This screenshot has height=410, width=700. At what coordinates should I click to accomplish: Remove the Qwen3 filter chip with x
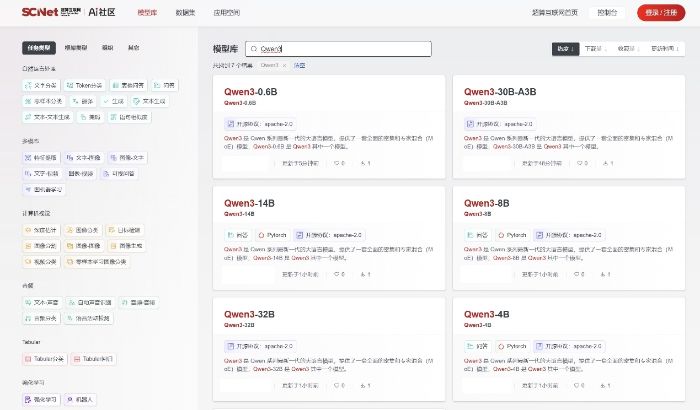285,65
